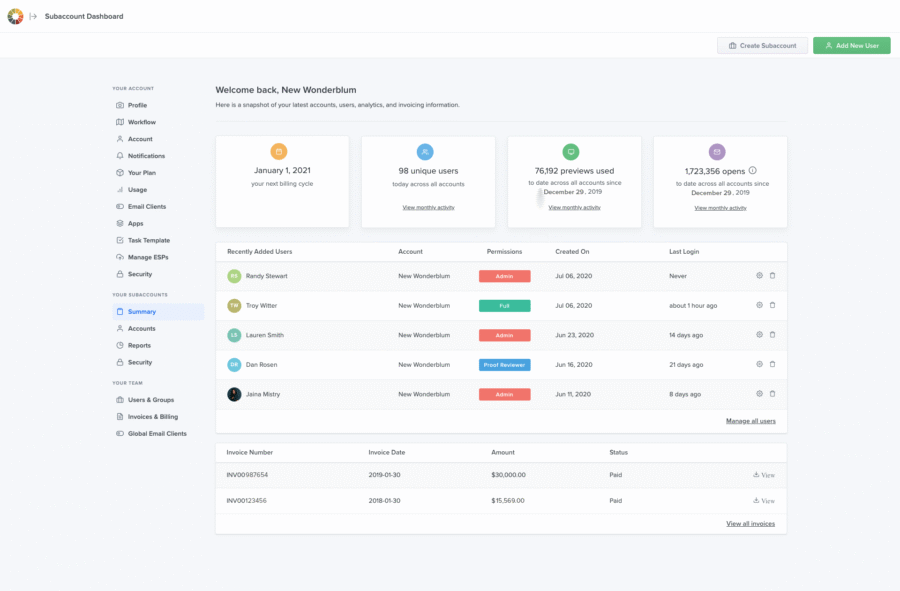This screenshot has width=900, height=591.
Task: Click trash icon in Dan Rosen row
Action: (772, 364)
